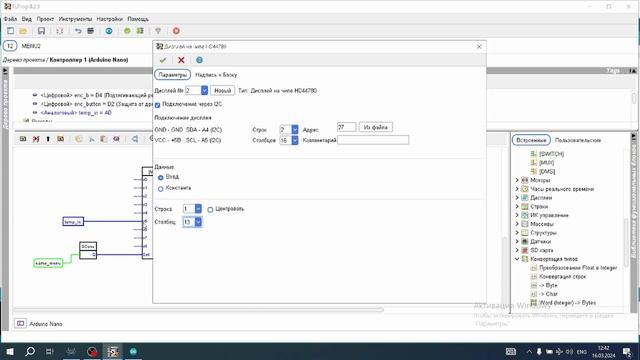Select the [DMS] block in the library
Viewport: 640px width, 360px height.
point(547,171)
